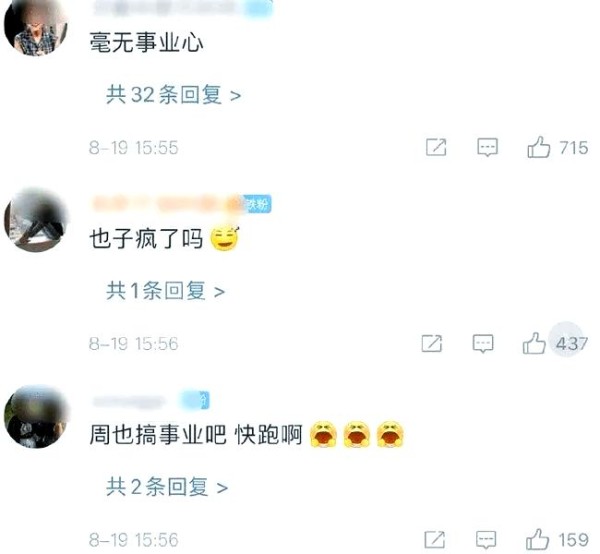This screenshot has width=600, height=554.
Task: Open reply box for 也子疯了吗 comment
Action: click(483, 343)
